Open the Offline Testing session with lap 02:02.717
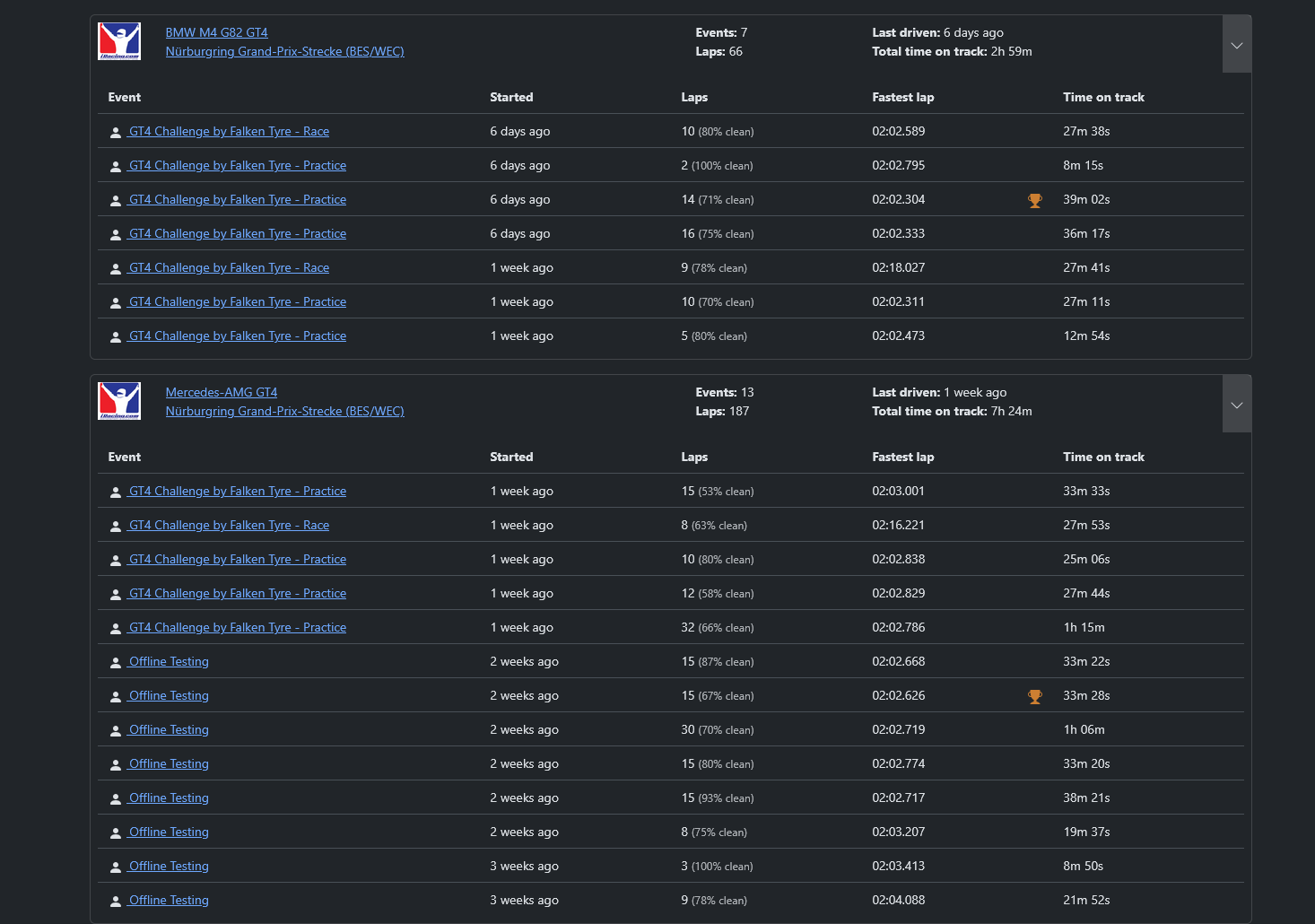1315x924 pixels. [x=169, y=798]
